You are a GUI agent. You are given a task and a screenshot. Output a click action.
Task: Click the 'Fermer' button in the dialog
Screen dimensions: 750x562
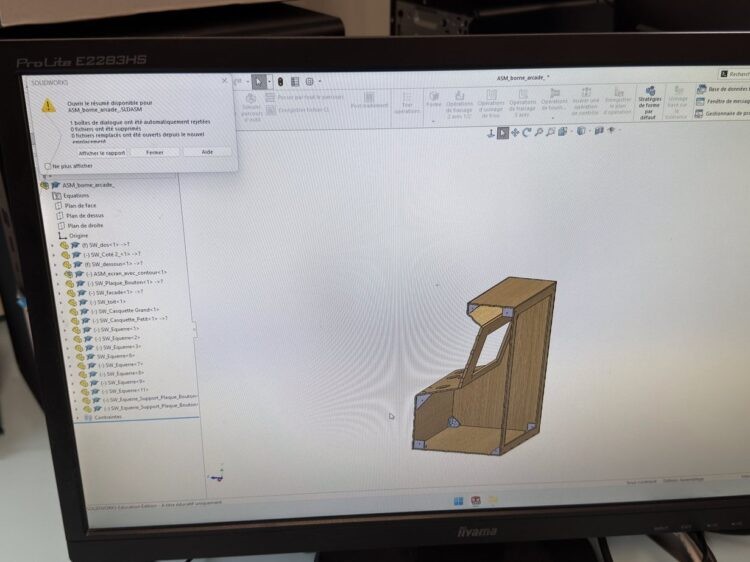(155, 153)
